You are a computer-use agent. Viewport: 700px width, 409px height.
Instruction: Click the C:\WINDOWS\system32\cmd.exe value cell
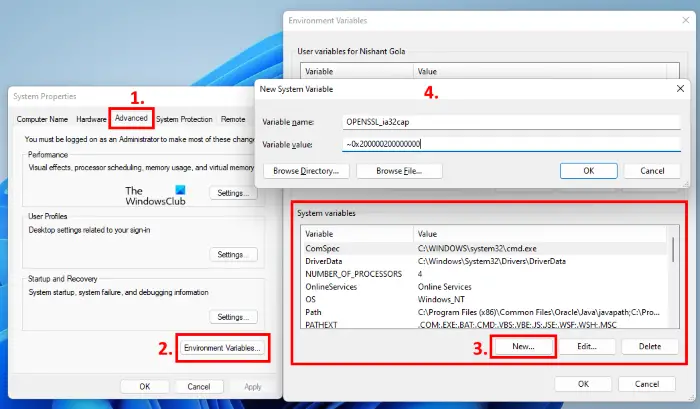coord(477,248)
